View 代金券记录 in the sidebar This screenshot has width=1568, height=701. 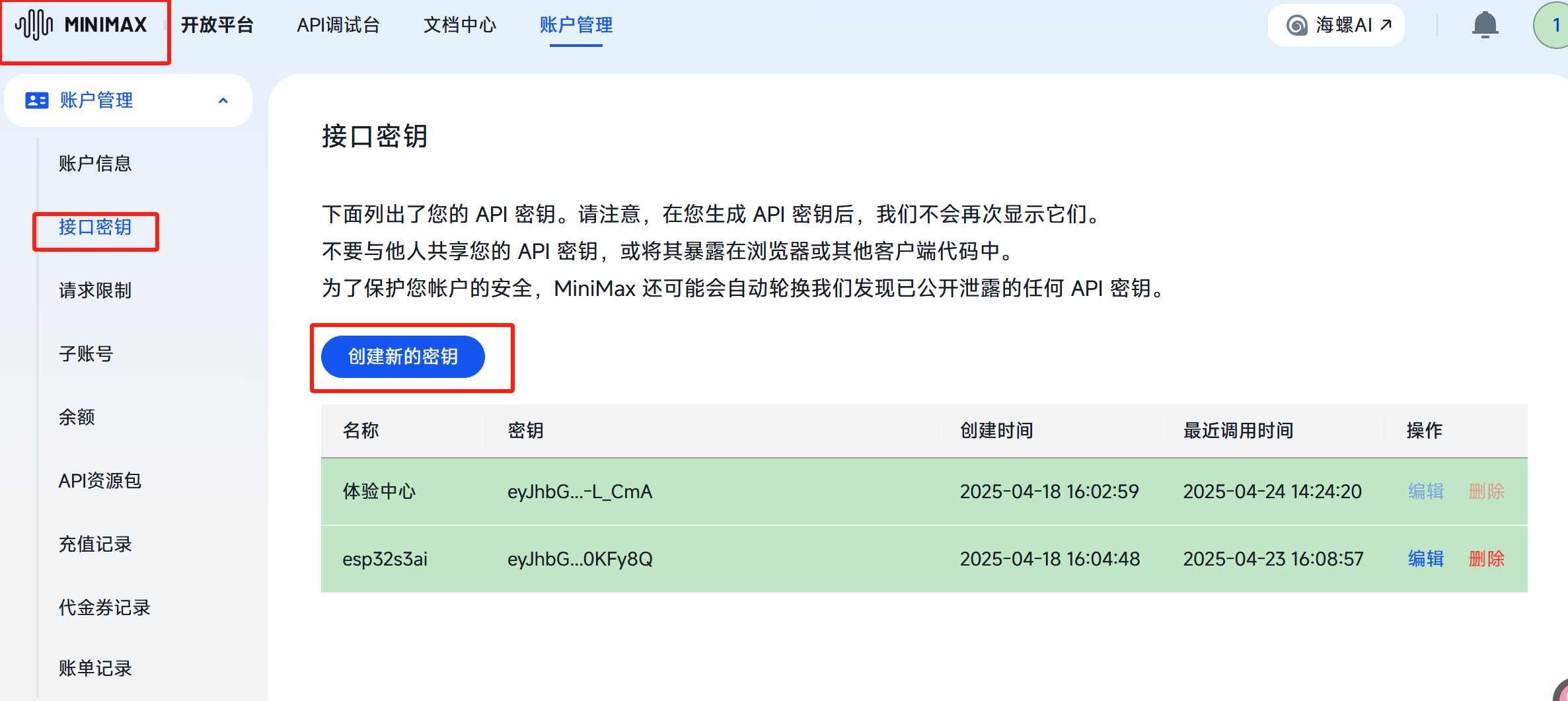point(104,607)
